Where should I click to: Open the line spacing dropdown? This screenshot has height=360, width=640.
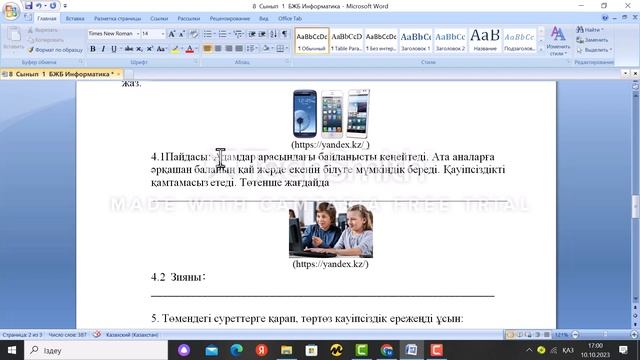click(252, 49)
